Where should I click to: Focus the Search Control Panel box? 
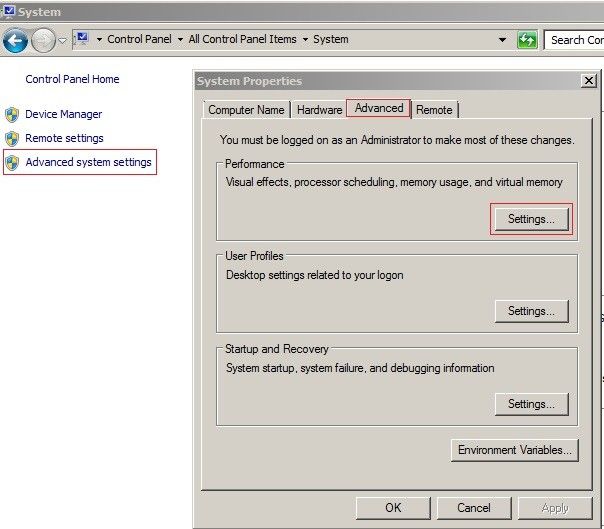point(574,40)
